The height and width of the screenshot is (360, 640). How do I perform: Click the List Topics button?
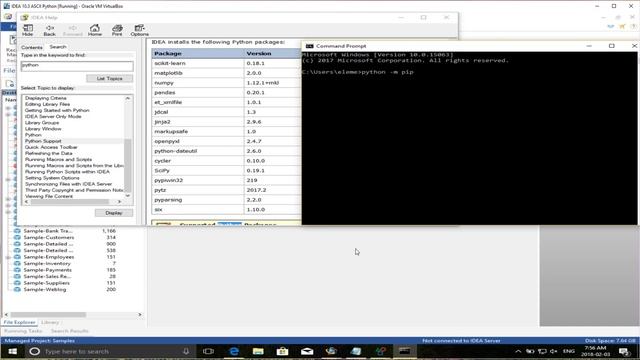click(109, 78)
